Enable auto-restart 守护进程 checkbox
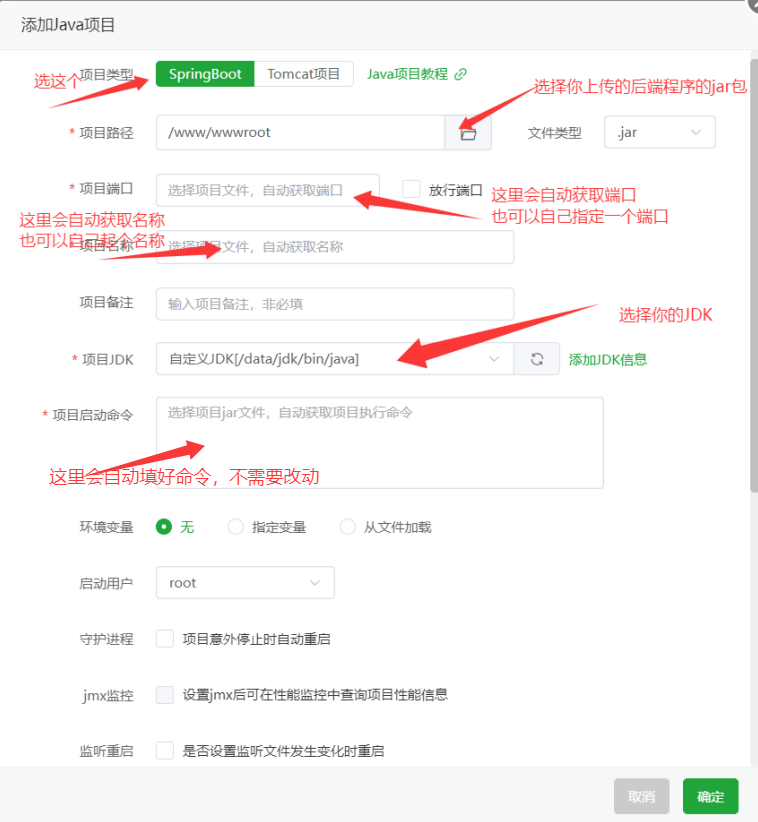Viewport: 758px width, 822px height. pos(165,639)
